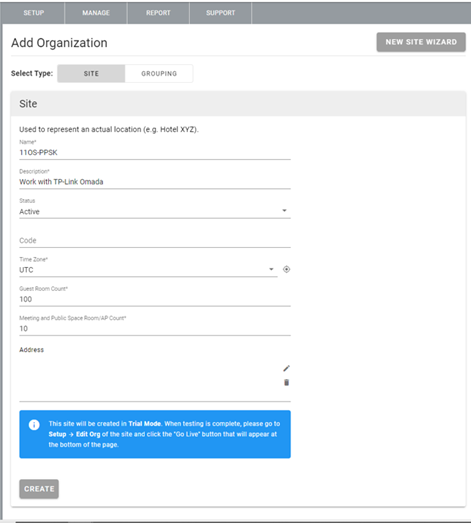
Task: Click the Status dropdown arrow
Action: pos(284,211)
